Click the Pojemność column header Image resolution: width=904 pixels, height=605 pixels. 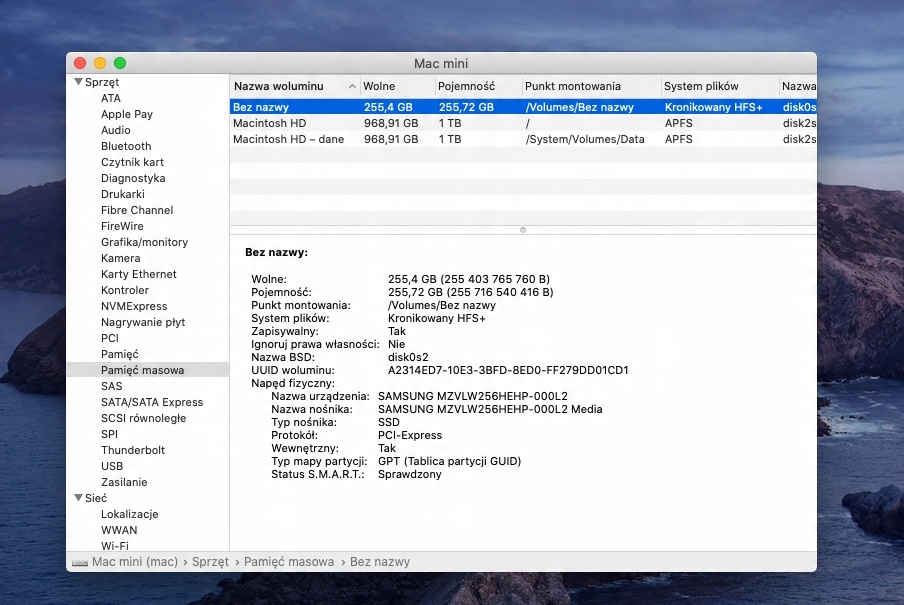click(466, 86)
